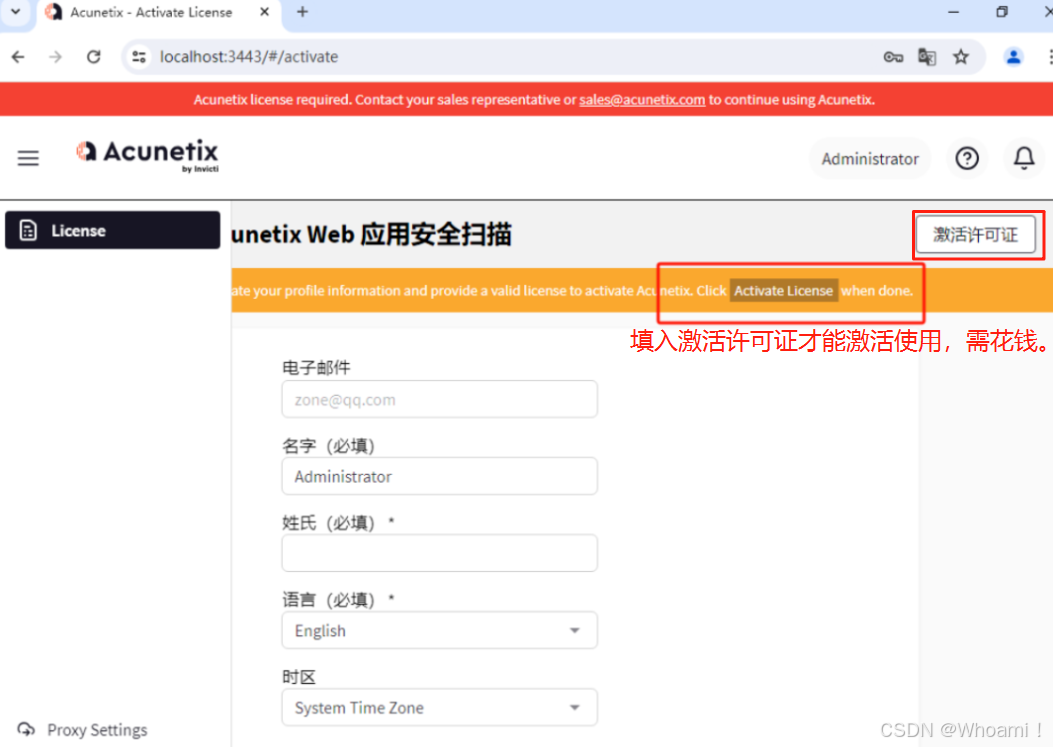Screen dimensions: 1053x747
Task: Open the help question mark icon
Action: [x=967, y=159]
